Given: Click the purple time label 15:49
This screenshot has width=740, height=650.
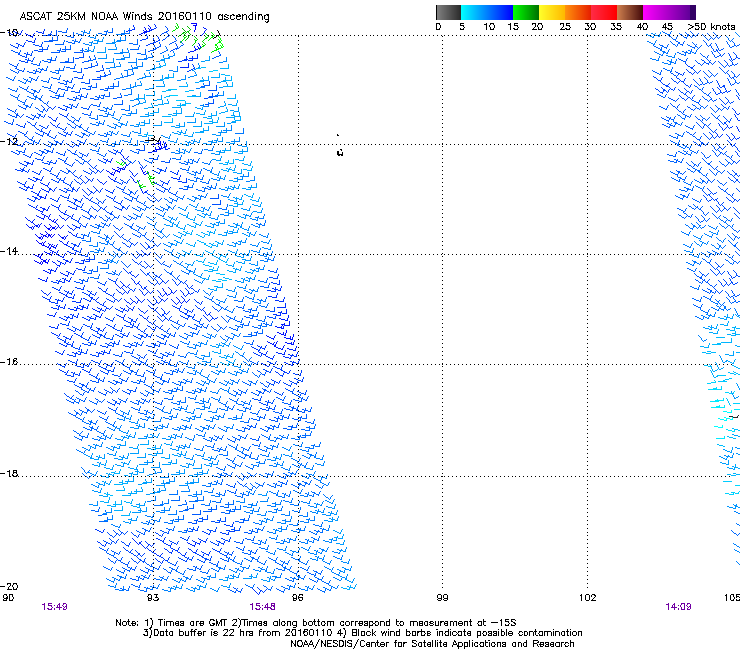Looking at the screenshot, I should 54,607.
